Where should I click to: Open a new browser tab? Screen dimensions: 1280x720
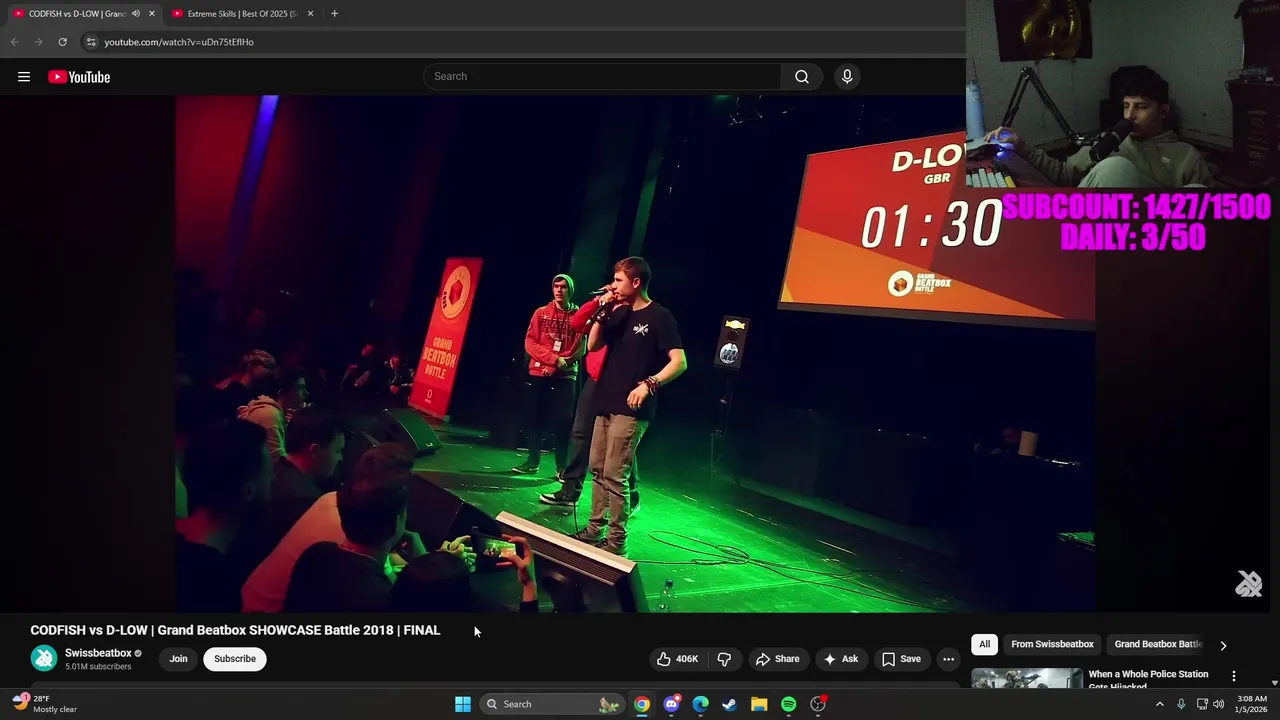334,14
